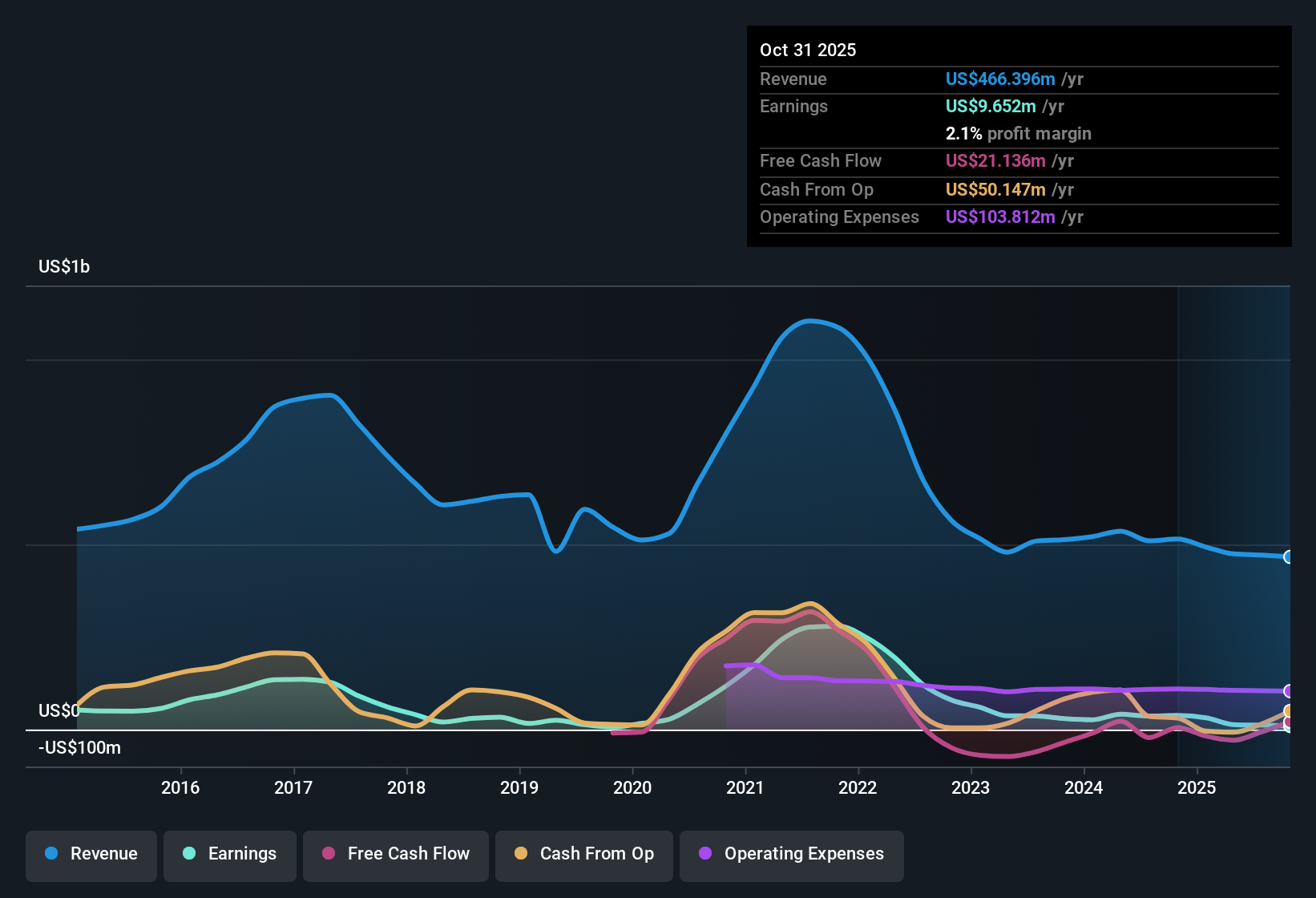Select the 2025 x-axis label

click(x=1197, y=787)
